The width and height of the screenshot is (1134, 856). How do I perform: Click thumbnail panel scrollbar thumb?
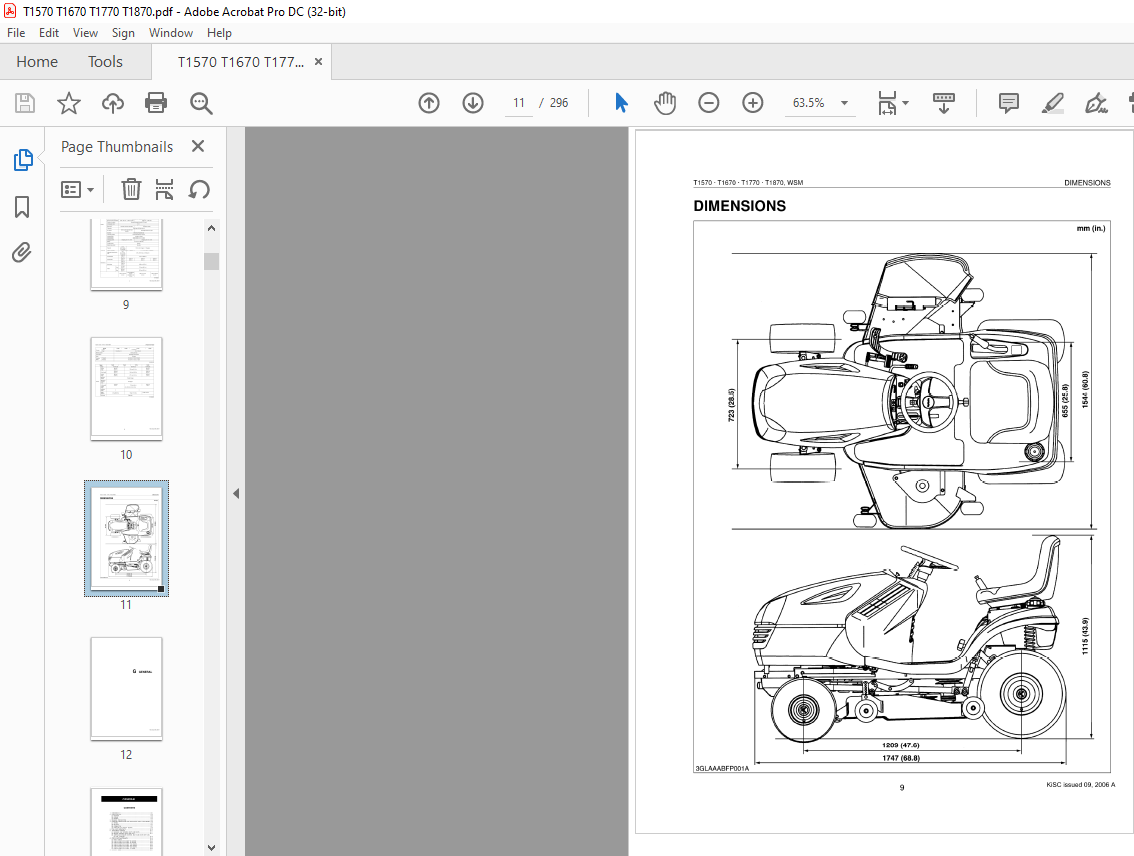coord(211,260)
